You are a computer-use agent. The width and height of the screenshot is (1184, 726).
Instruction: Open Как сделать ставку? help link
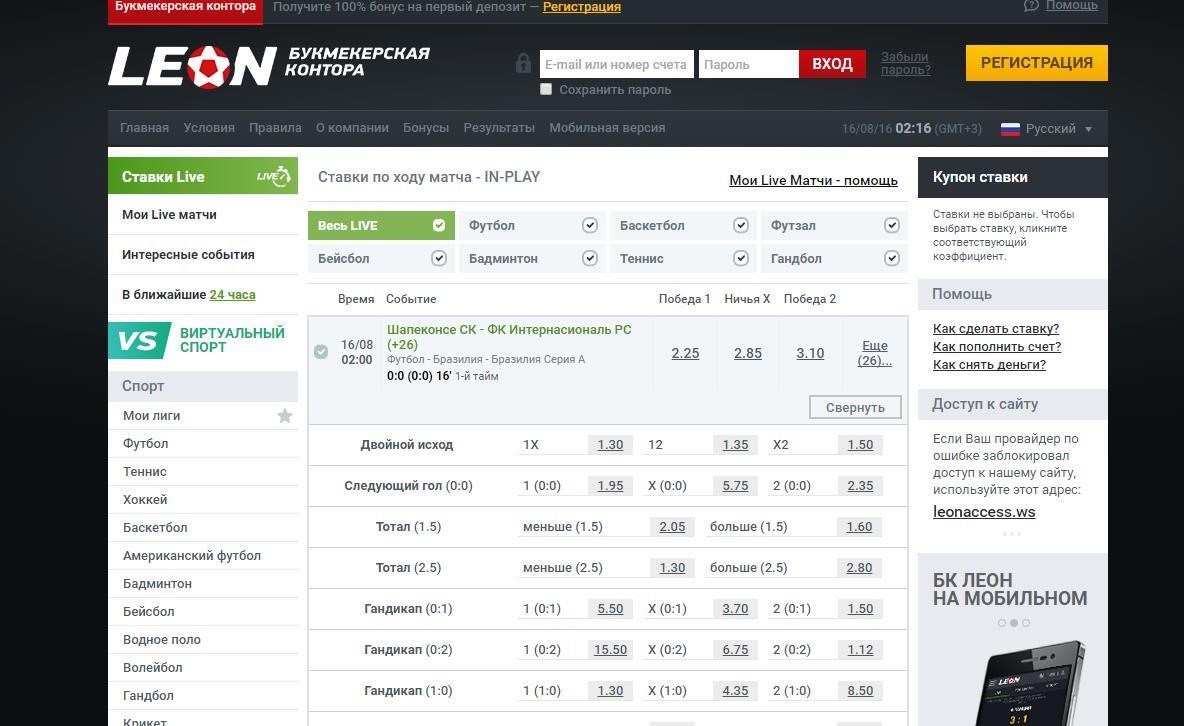(995, 329)
